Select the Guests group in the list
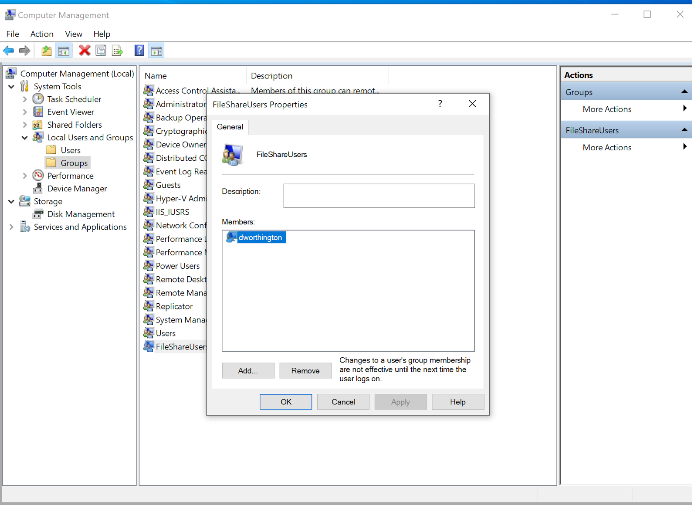The image size is (692, 505). (167, 185)
